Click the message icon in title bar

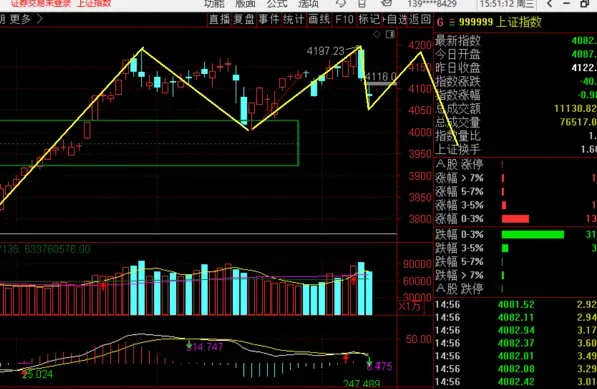point(387,3)
